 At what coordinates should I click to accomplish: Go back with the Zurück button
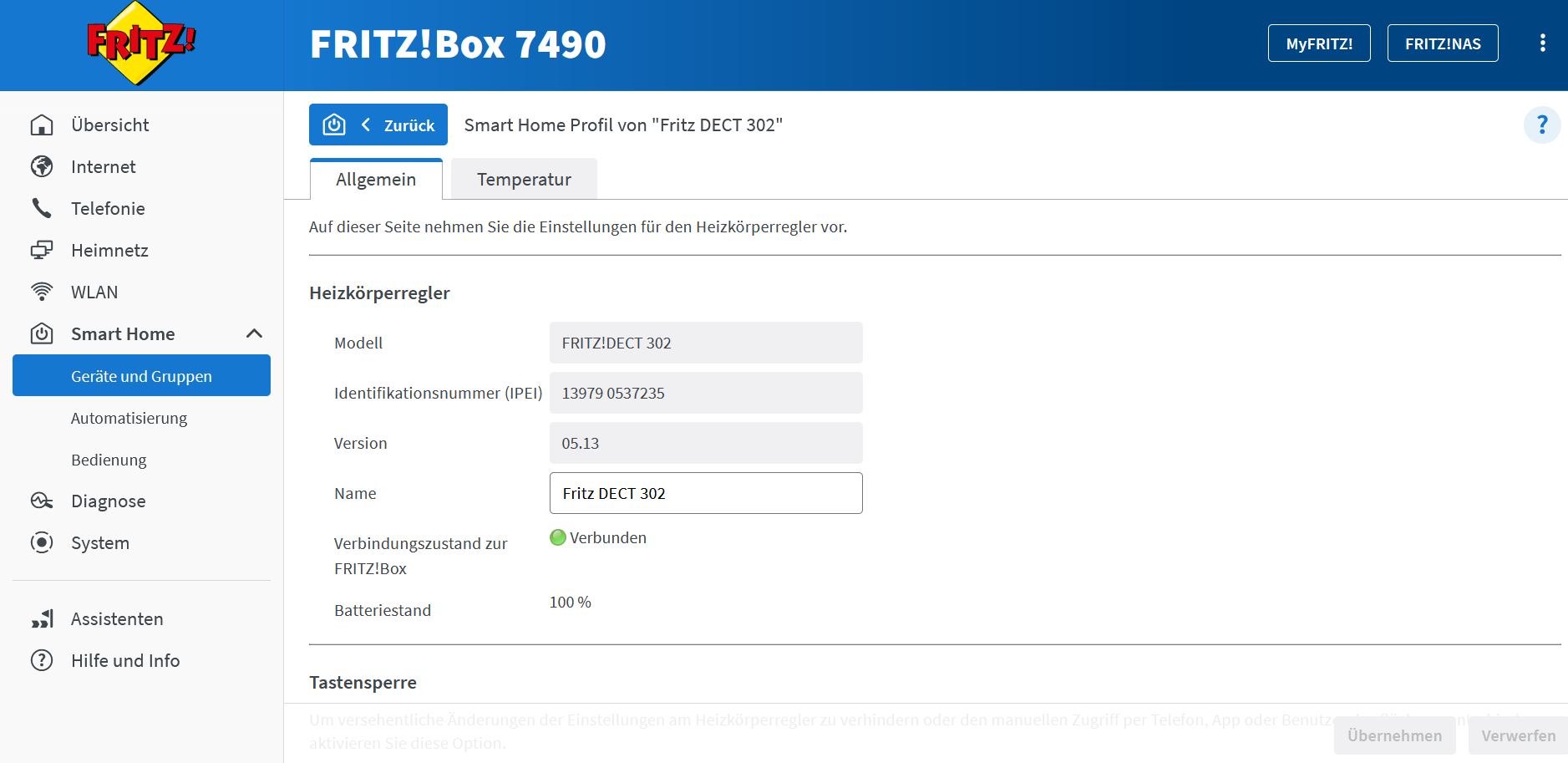pos(378,125)
